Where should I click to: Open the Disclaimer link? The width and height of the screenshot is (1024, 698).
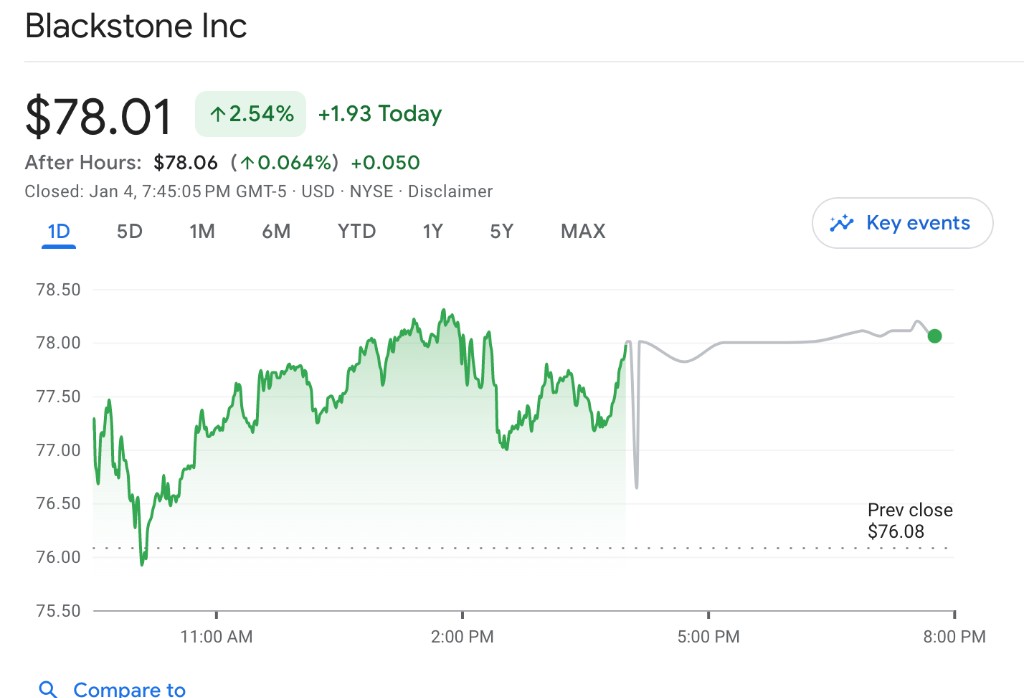[450, 191]
